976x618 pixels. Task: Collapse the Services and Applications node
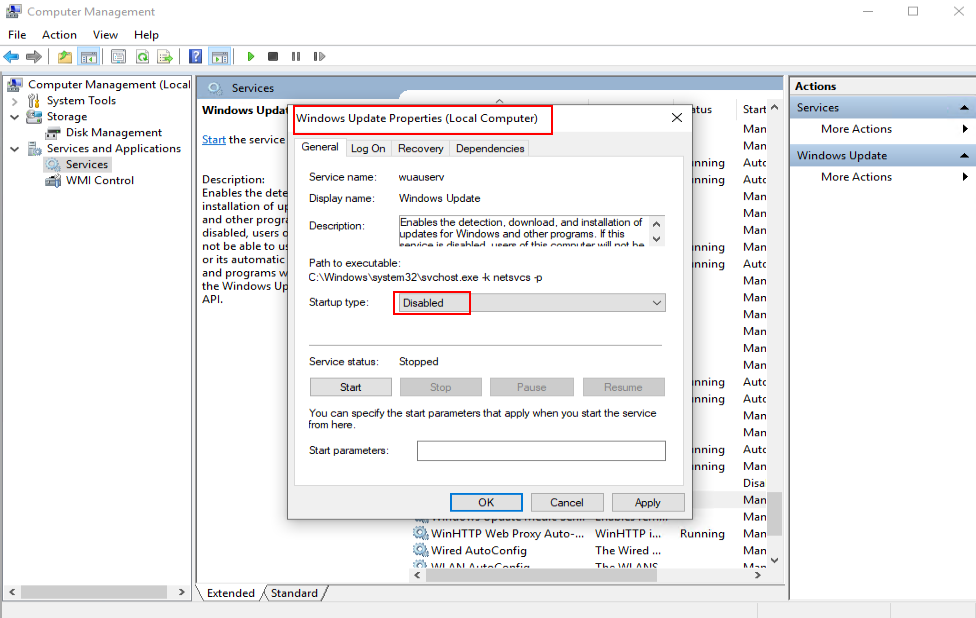pyautogui.click(x=14, y=149)
